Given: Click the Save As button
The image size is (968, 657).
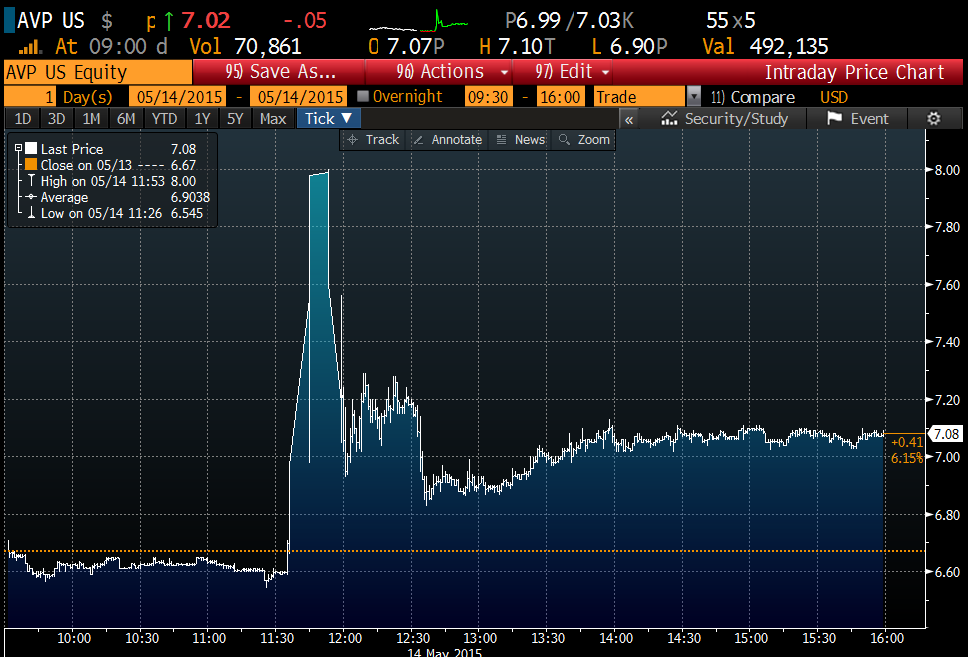Looking at the screenshot, I should tap(280, 72).
